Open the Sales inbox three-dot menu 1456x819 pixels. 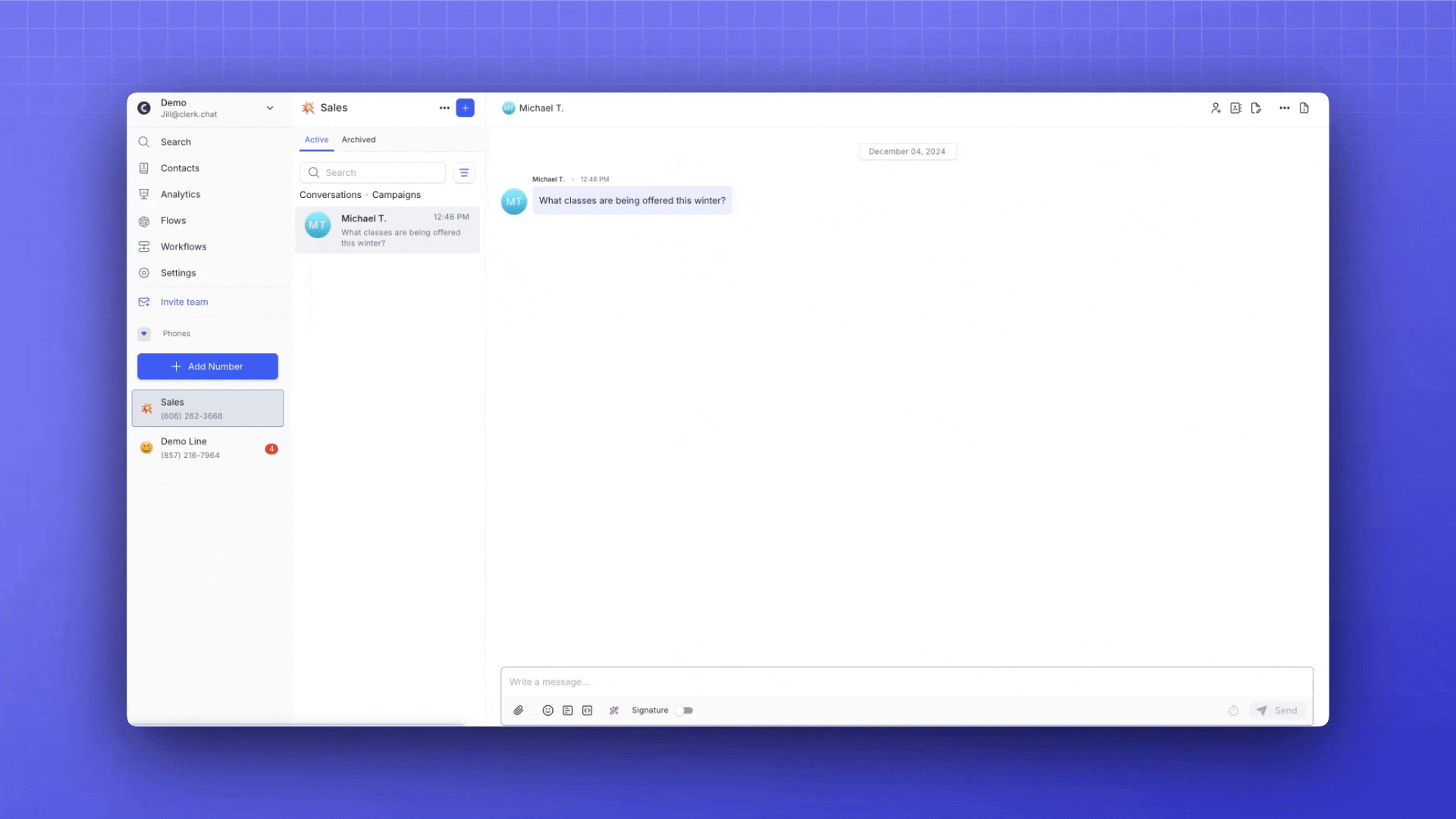click(x=444, y=108)
